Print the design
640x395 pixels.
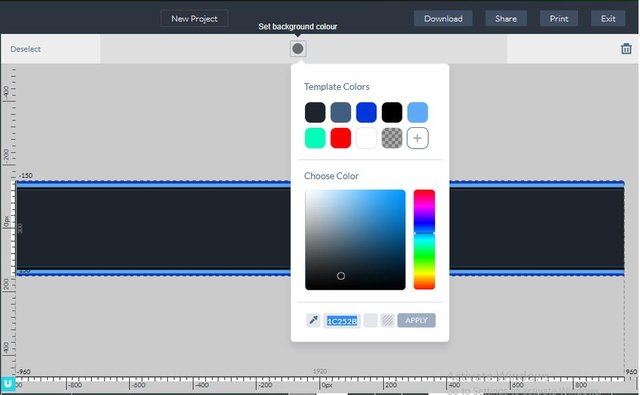558,18
